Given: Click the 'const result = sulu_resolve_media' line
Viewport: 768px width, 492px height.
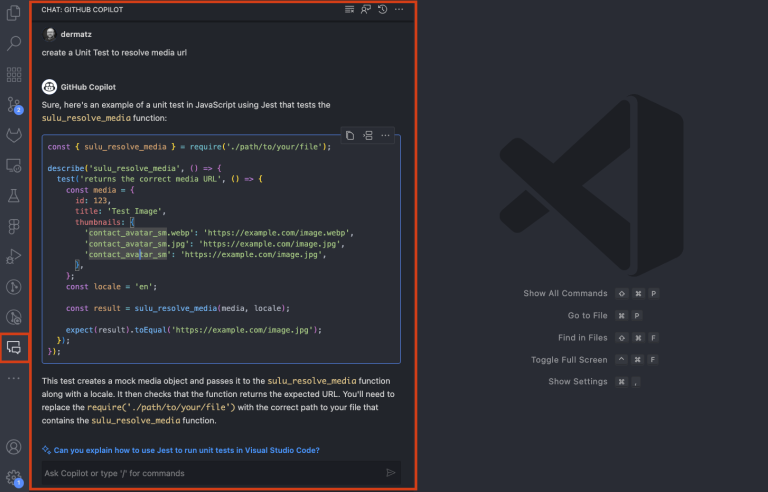Looking at the screenshot, I should pos(178,308).
